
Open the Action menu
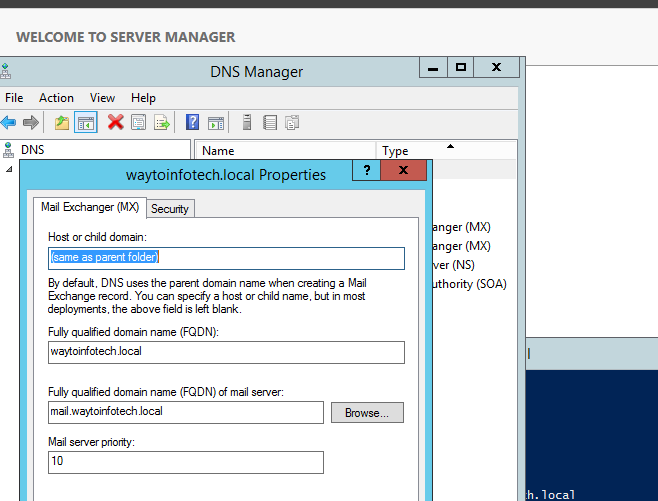point(56,98)
